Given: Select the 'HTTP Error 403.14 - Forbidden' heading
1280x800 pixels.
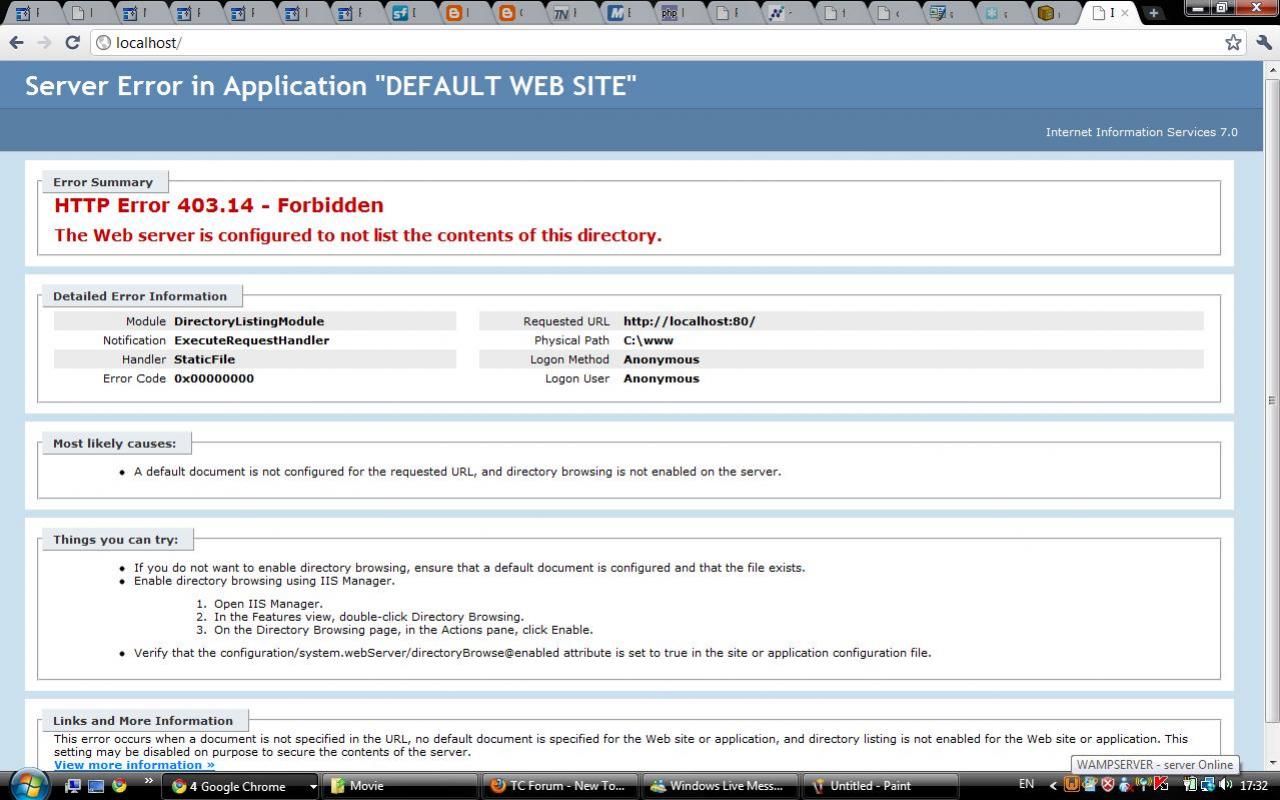Looking at the screenshot, I should (x=219, y=205).
